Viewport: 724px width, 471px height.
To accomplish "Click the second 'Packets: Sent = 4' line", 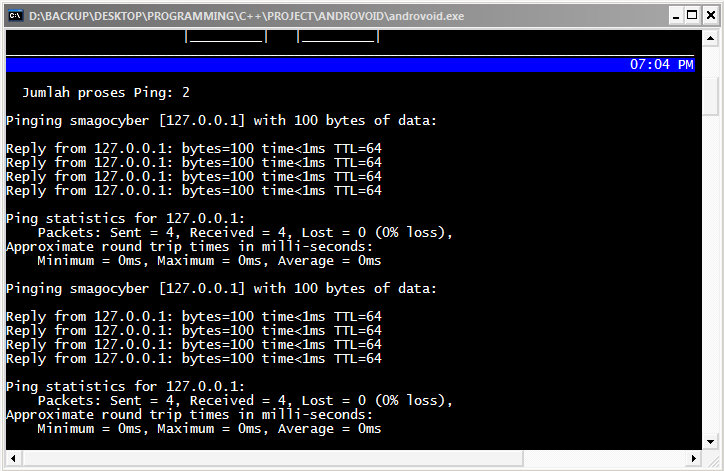I will [245, 400].
